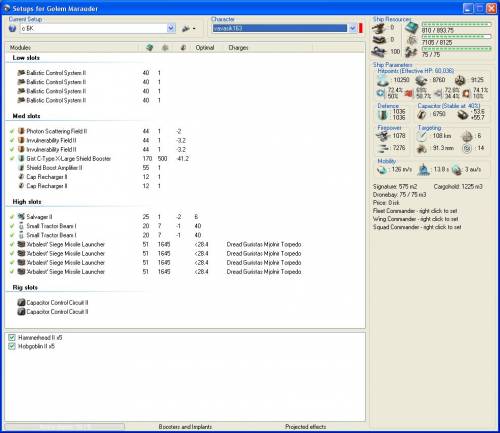Viewport: 500px width, 433px height.
Task: Click the CPU usage bar 810 / 893.75
Action: (x=456, y=24)
